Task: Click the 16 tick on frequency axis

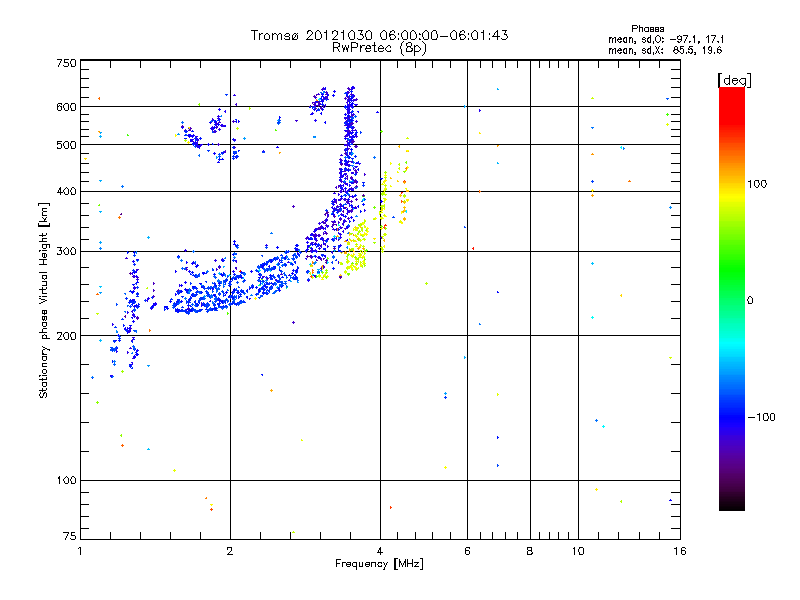Action: click(678, 551)
